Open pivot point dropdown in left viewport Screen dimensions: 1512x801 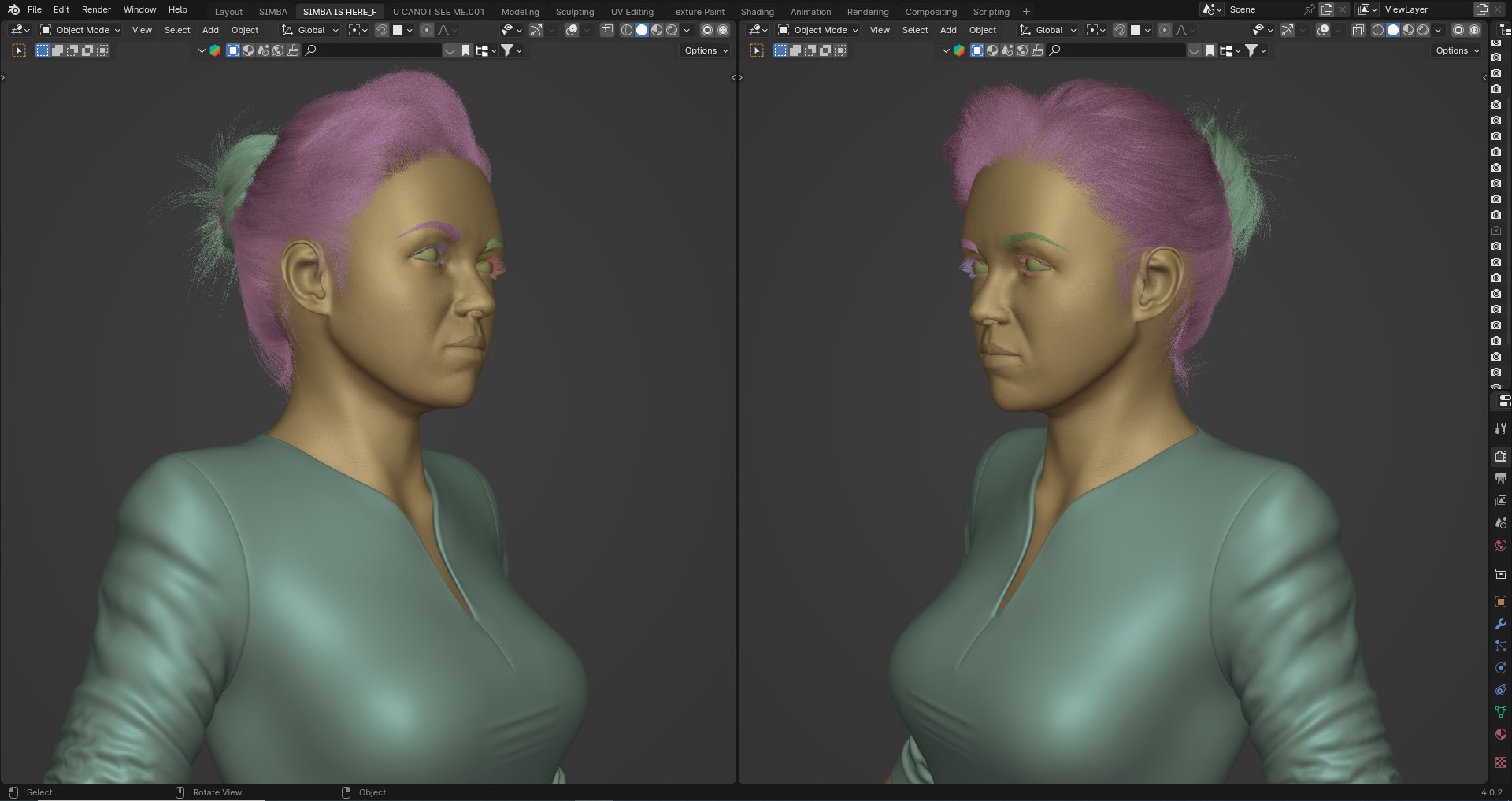coord(358,30)
